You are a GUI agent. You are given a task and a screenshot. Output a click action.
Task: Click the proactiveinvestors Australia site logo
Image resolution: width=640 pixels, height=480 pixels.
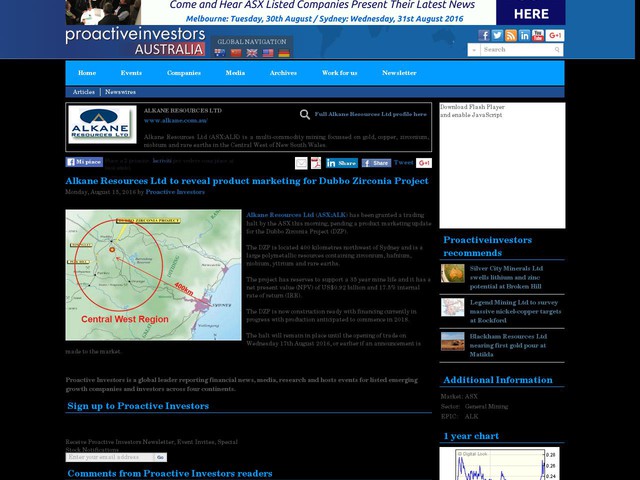click(x=136, y=42)
